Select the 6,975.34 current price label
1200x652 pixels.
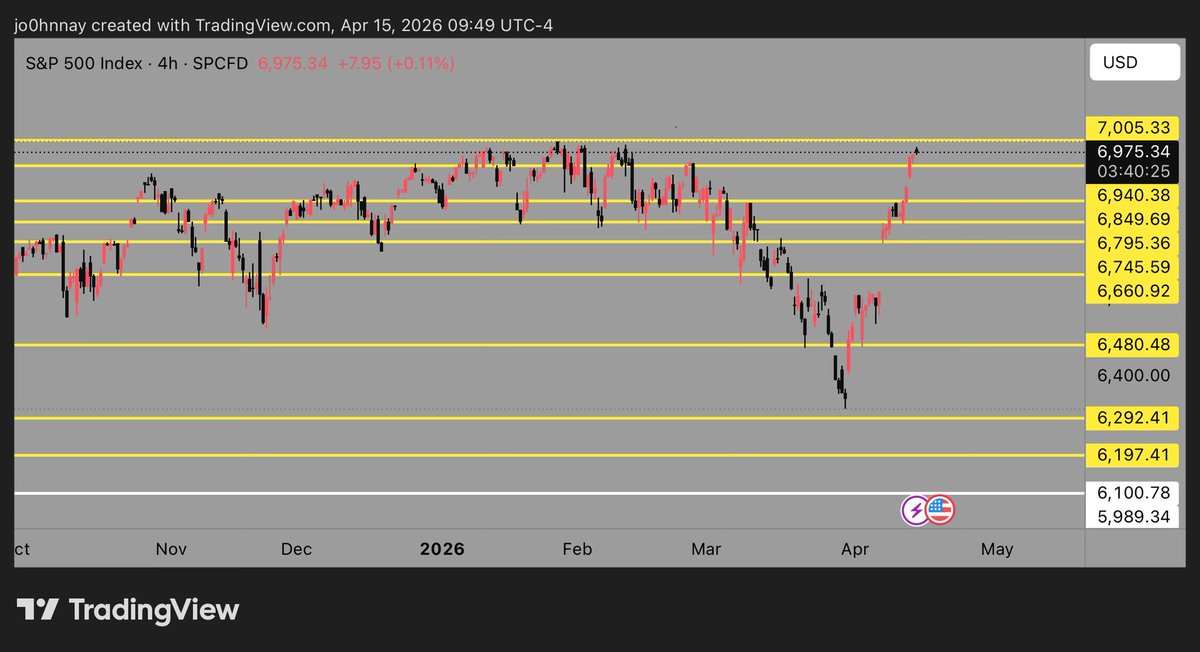[x=1133, y=151]
